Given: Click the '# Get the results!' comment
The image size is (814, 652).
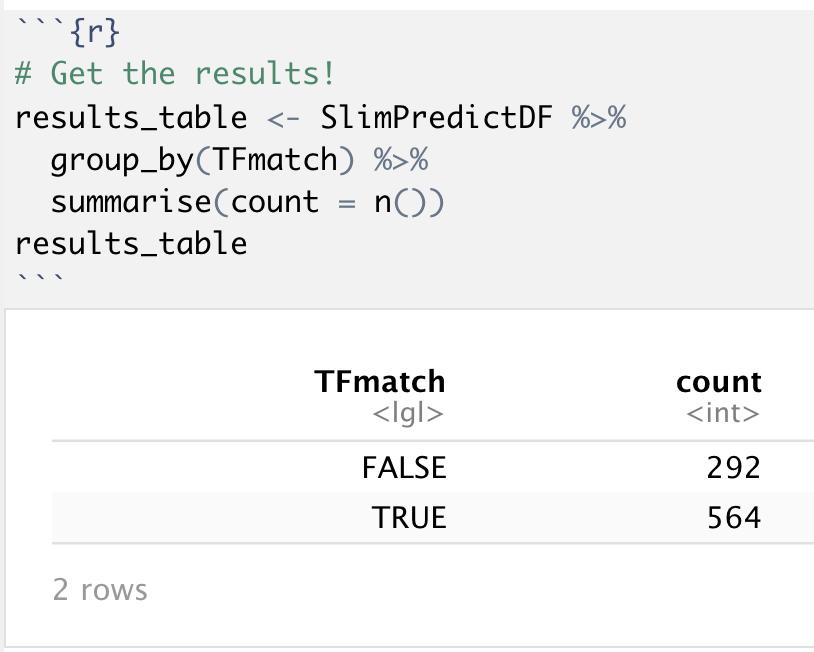Looking at the screenshot, I should [175, 74].
